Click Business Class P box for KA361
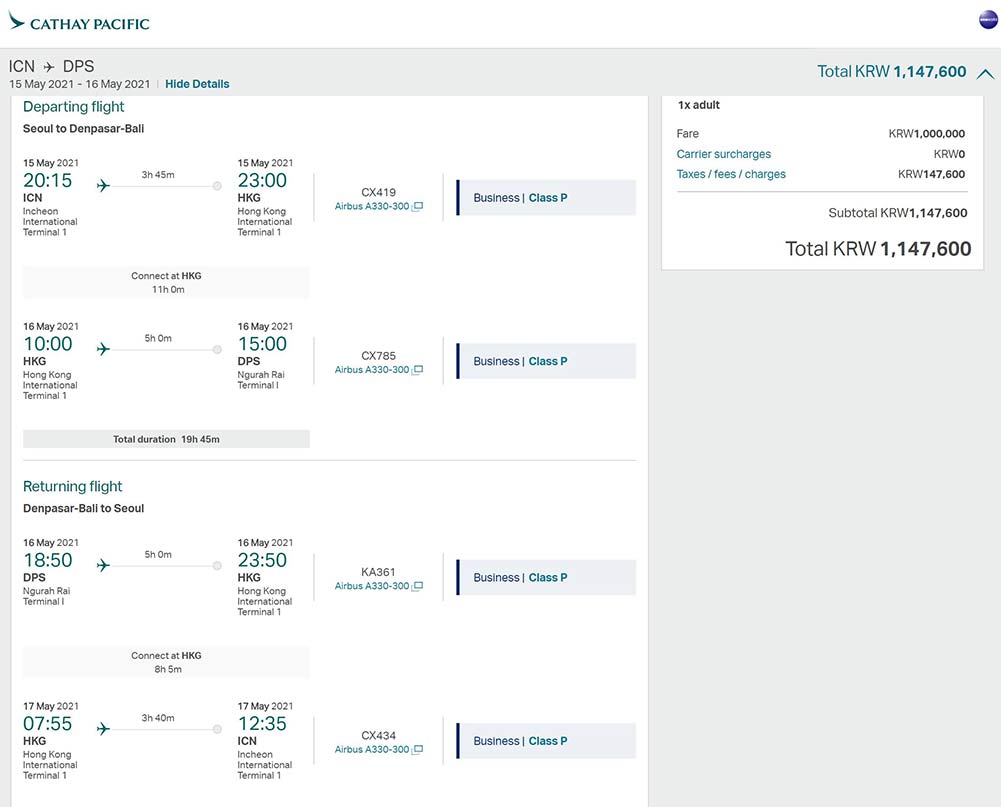The height and width of the screenshot is (807, 1001). (x=546, y=578)
